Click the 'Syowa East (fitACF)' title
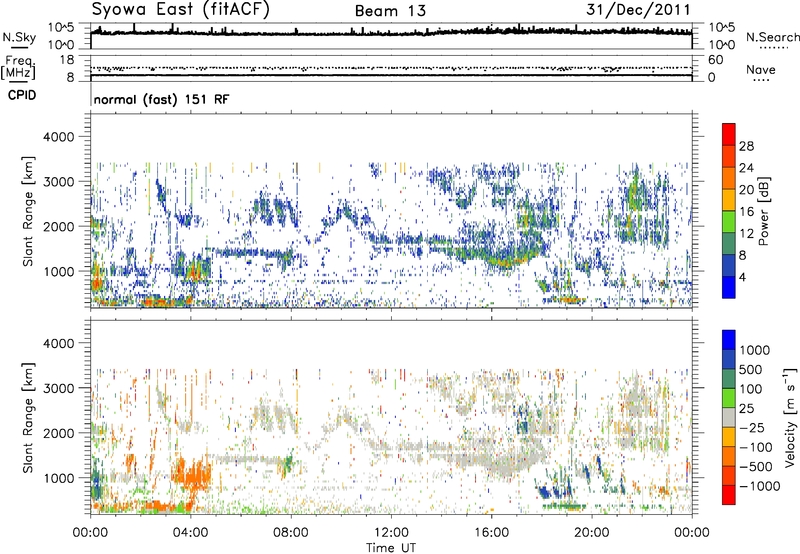 coord(181,9)
